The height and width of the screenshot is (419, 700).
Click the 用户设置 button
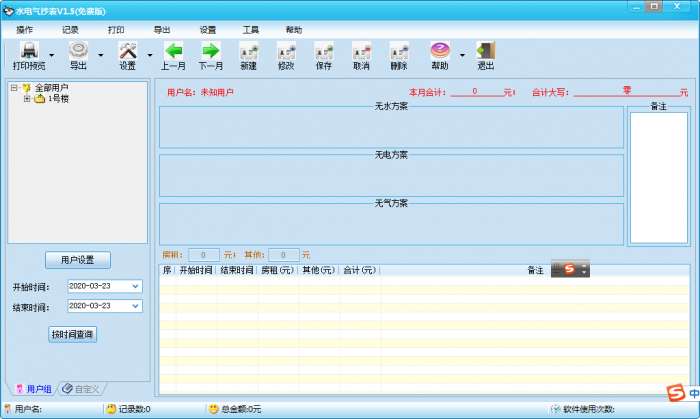78,260
